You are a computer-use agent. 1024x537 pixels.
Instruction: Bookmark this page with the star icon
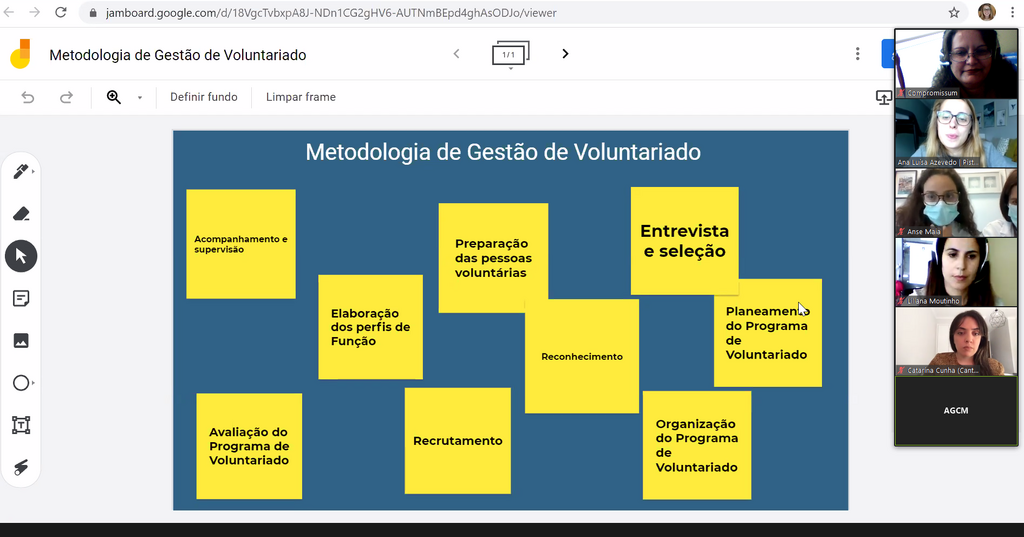coord(954,13)
